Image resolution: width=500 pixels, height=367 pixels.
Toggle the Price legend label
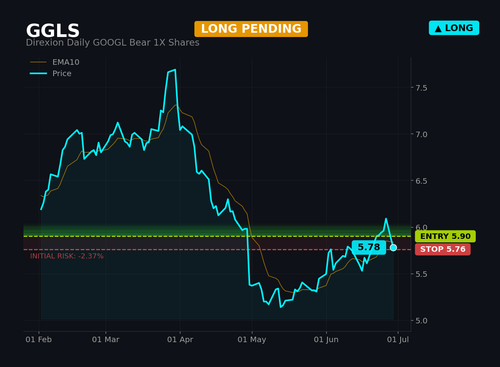[x=62, y=73]
